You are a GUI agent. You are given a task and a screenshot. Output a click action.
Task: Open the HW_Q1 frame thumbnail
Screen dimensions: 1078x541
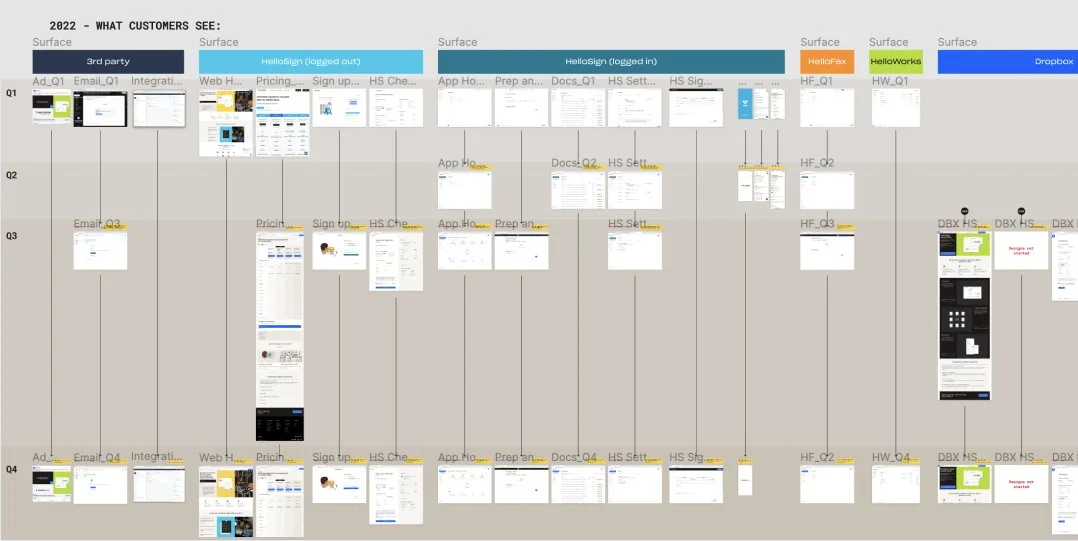click(x=896, y=108)
